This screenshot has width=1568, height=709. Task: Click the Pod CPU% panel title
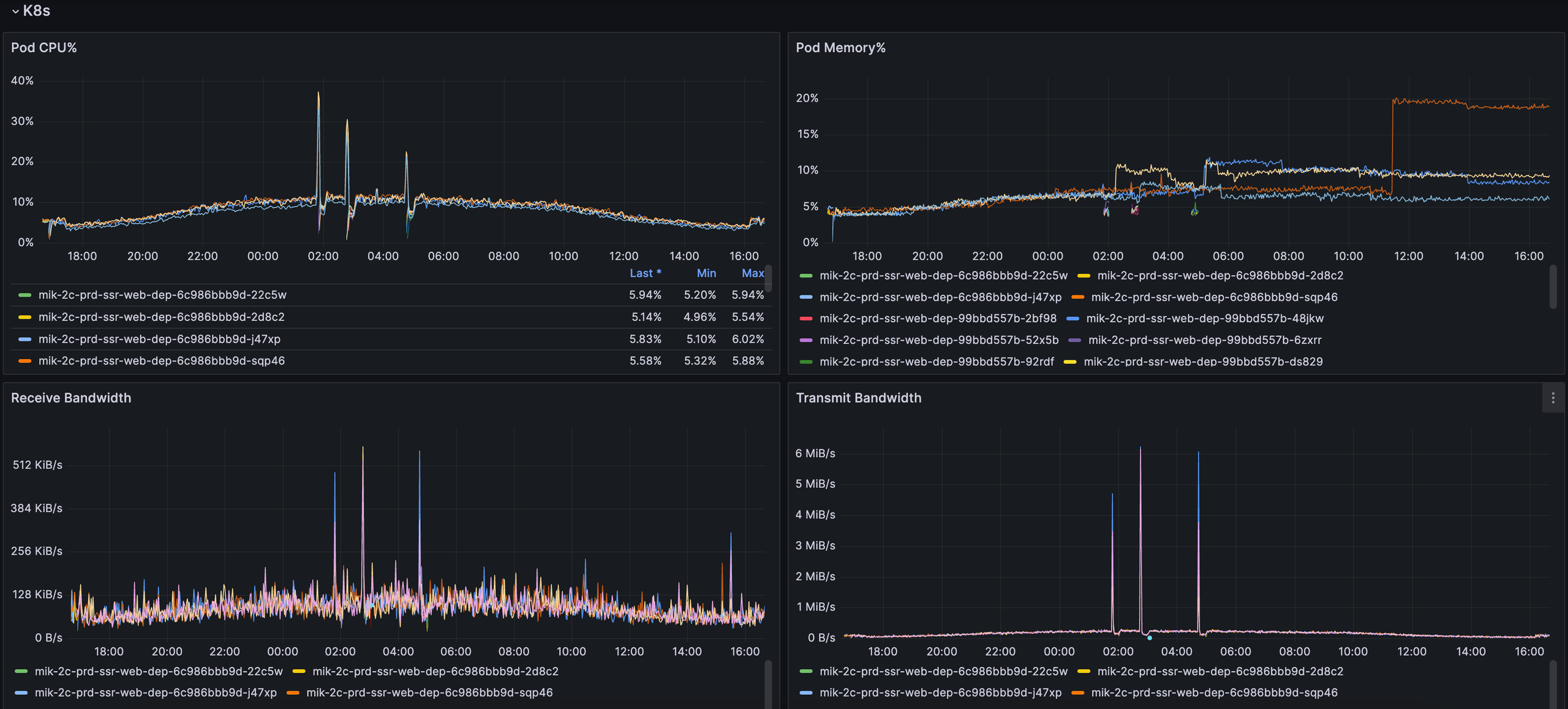click(x=43, y=48)
